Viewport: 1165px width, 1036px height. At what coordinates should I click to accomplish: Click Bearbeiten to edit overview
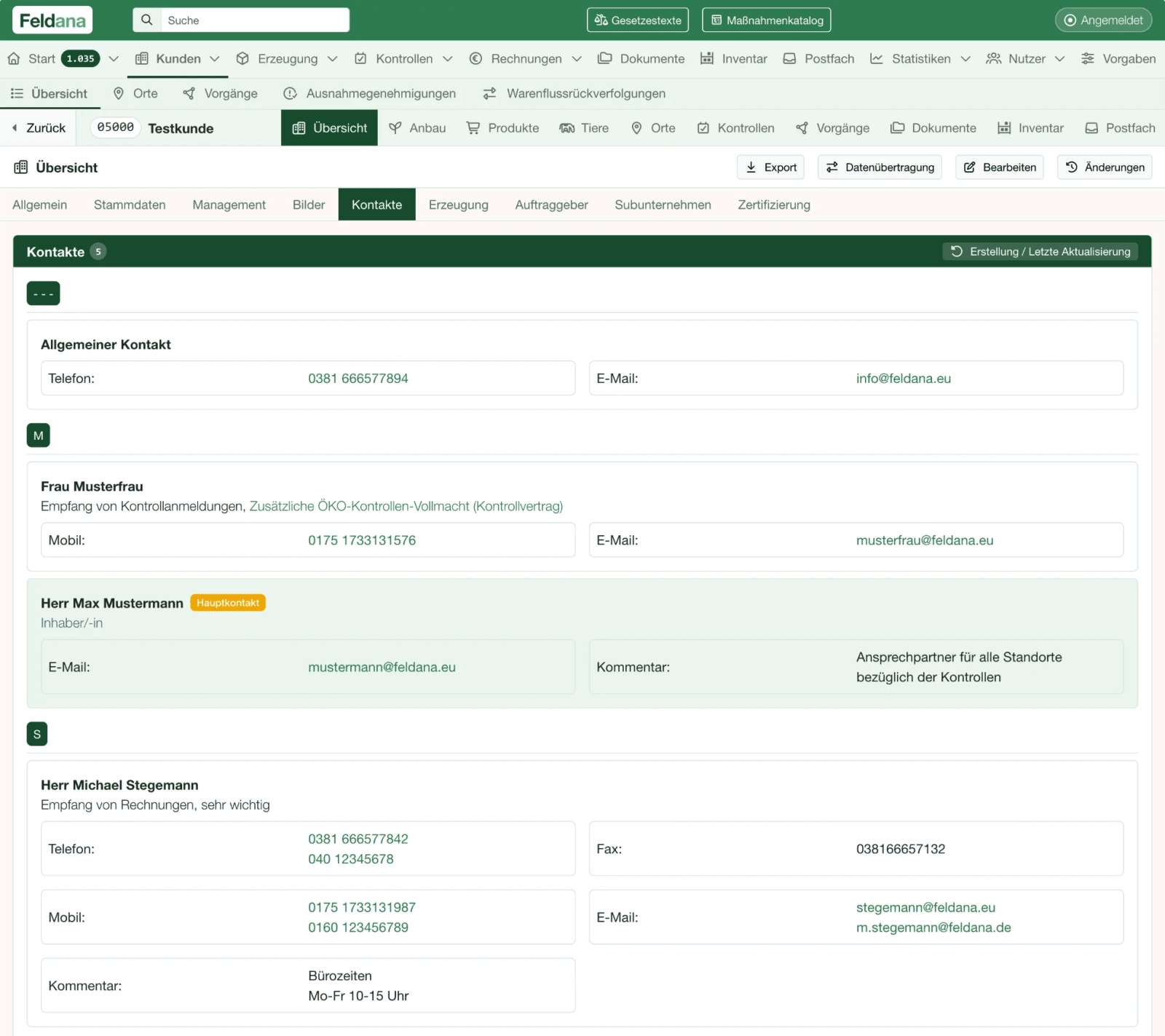[1000, 167]
